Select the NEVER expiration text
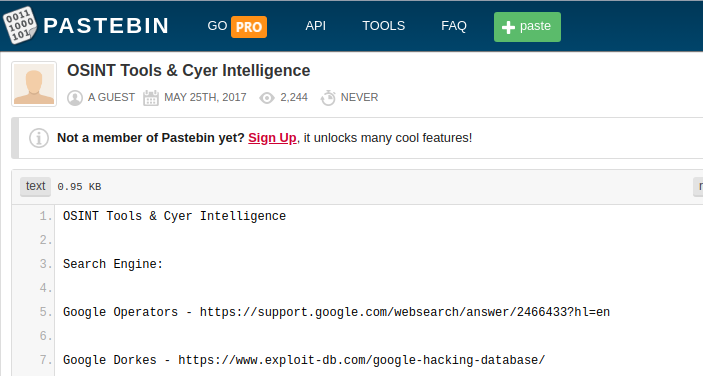The image size is (703, 376). (x=360, y=97)
